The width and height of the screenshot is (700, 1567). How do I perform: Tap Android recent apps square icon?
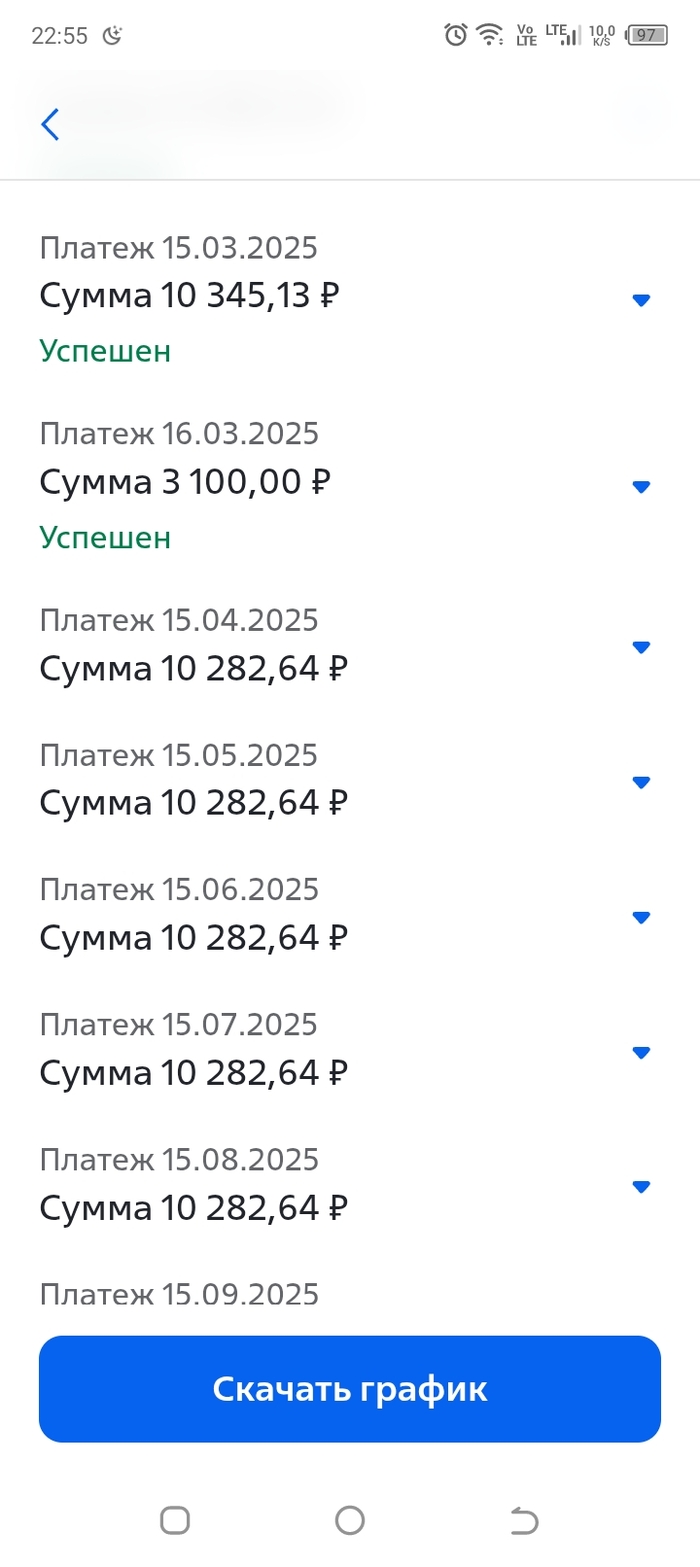(x=175, y=1521)
